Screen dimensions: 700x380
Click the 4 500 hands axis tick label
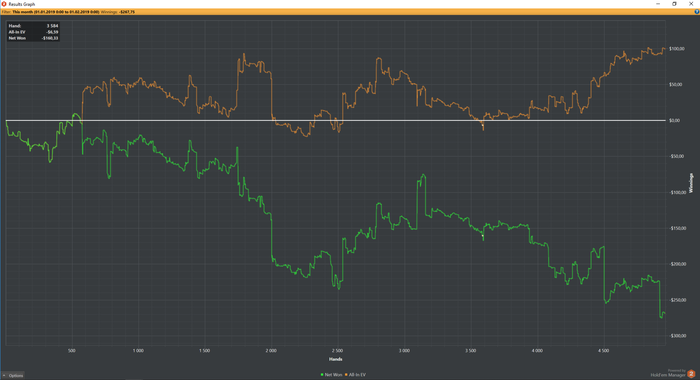[x=604, y=351]
